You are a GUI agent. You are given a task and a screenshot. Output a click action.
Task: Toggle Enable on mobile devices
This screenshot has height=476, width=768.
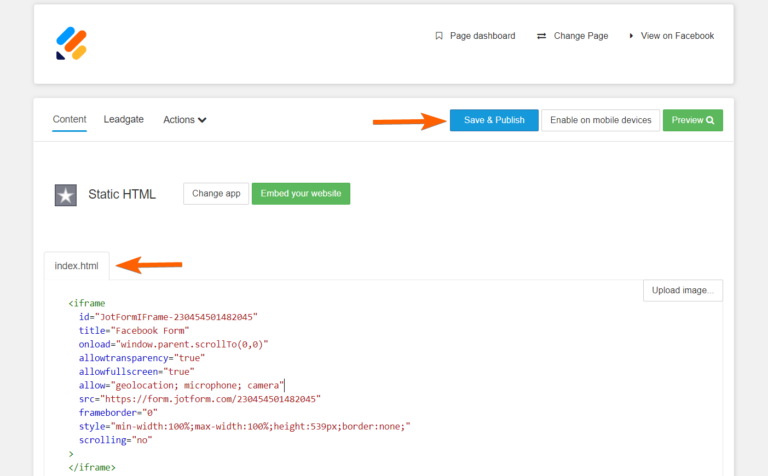[600, 120]
